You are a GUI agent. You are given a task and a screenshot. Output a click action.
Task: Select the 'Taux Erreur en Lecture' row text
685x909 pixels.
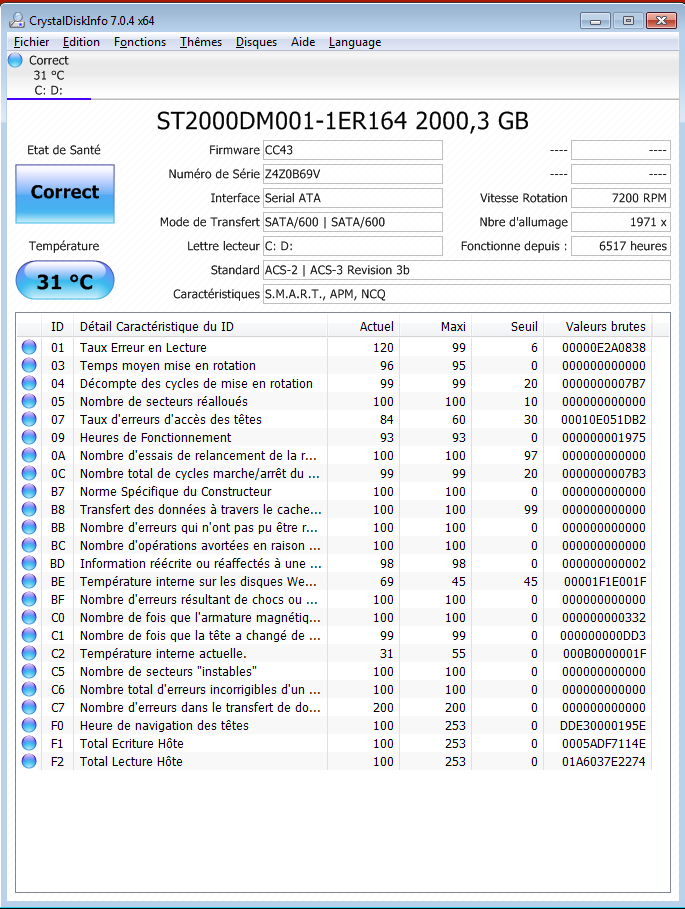pyautogui.click(x=143, y=347)
